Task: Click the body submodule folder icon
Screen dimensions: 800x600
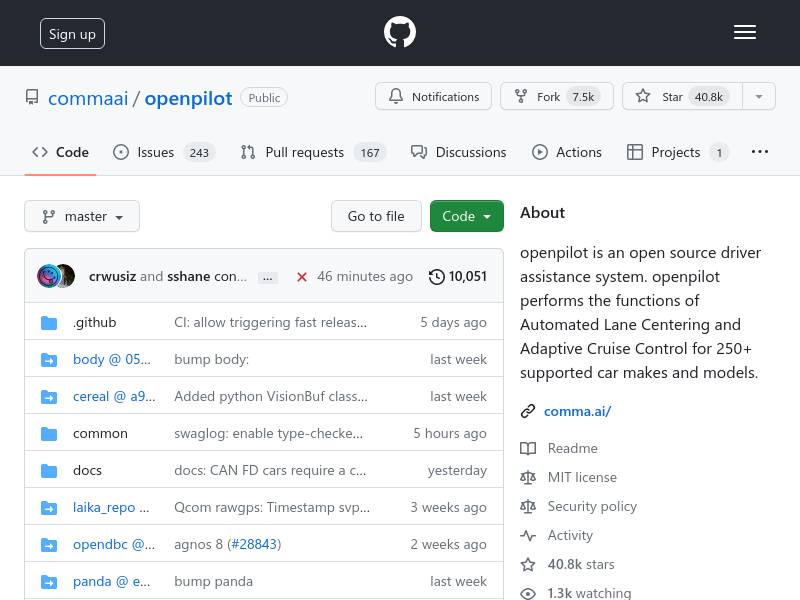Action: (49, 360)
